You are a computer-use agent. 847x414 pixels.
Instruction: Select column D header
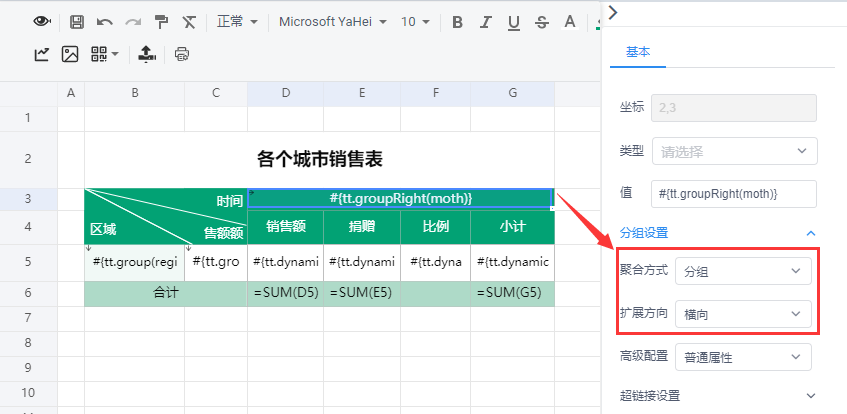point(286,94)
